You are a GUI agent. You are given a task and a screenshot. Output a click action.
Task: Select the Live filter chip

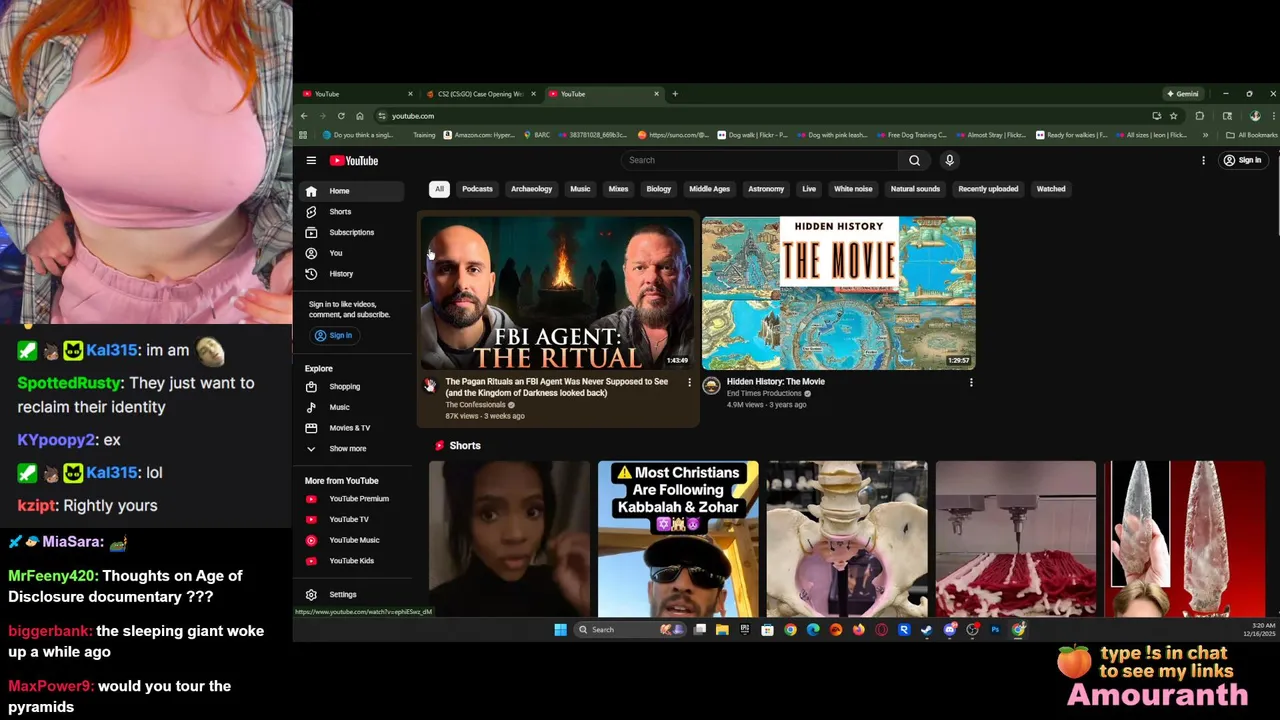point(809,189)
